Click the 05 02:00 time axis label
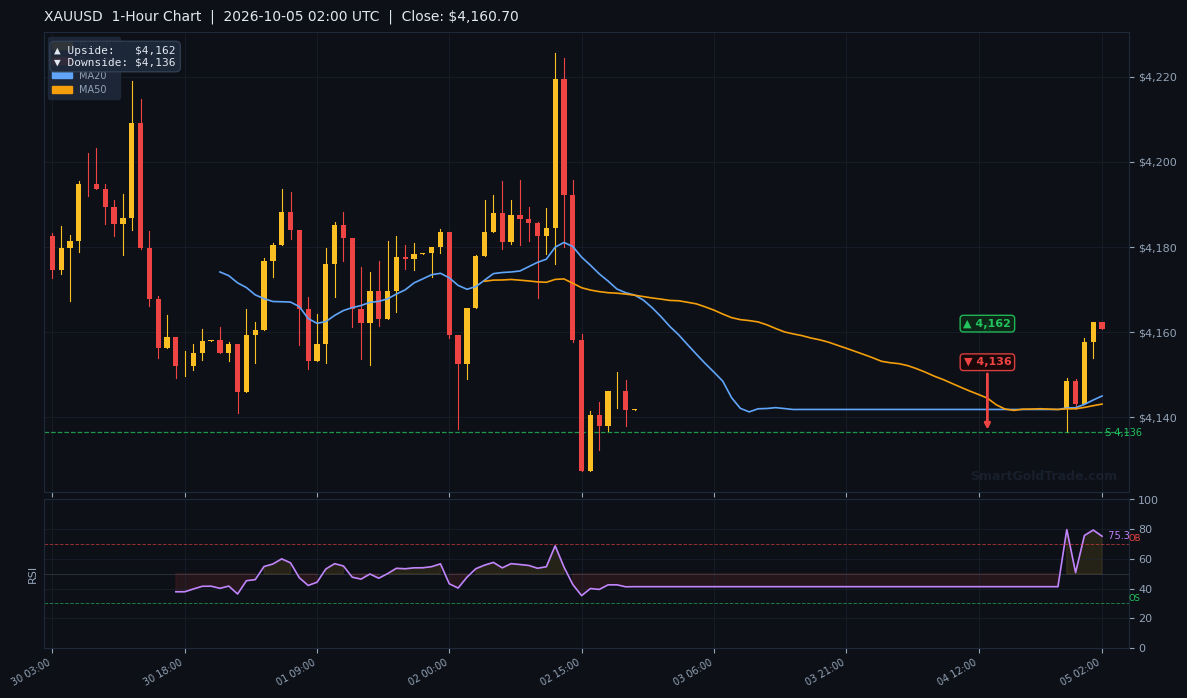Viewport: 1187px width, 698px height. coord(1081,672)
